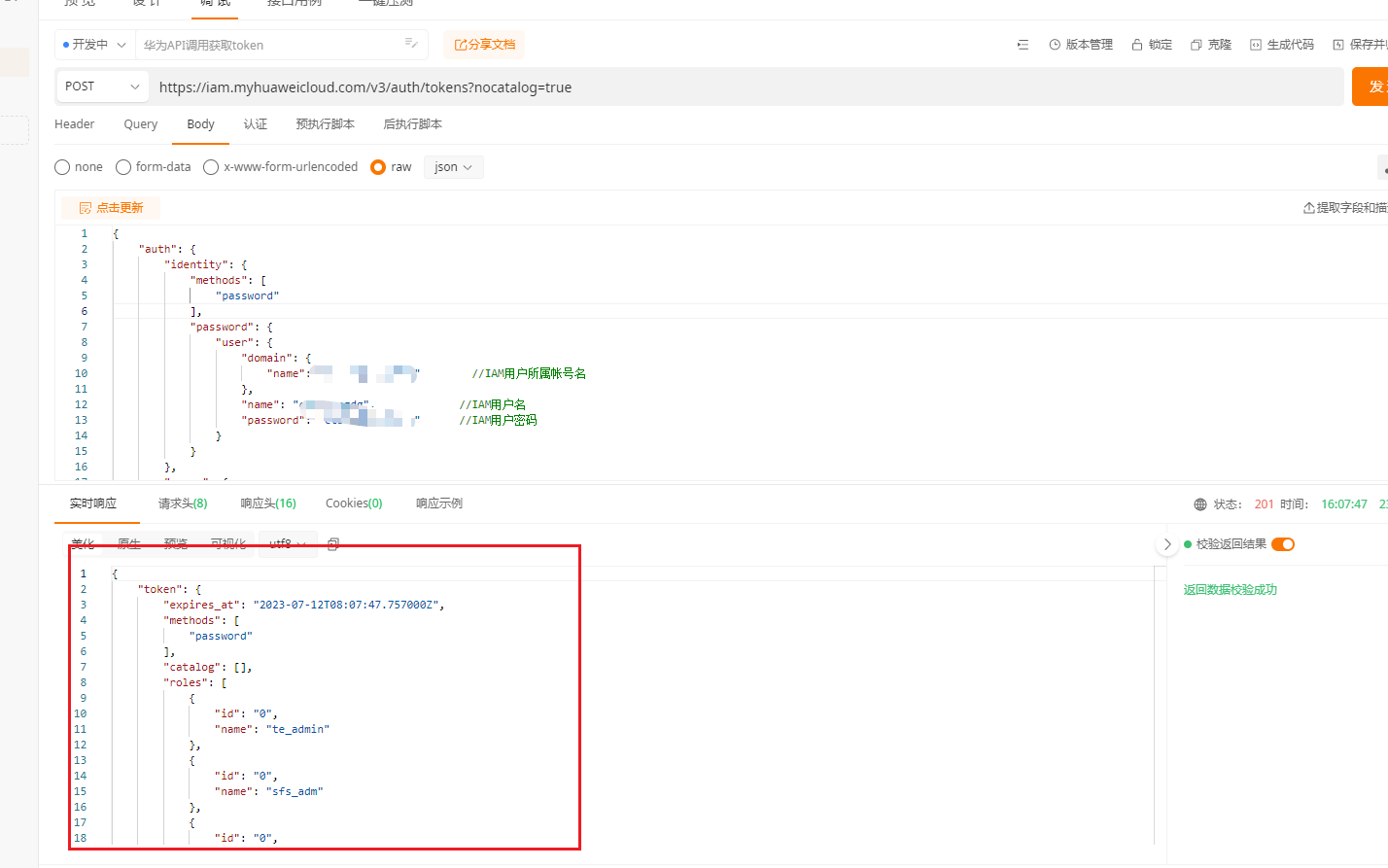
Task: Select the x-www-form-urlencoded radio button
Action: pyautogui.click(x=211, y=167)
